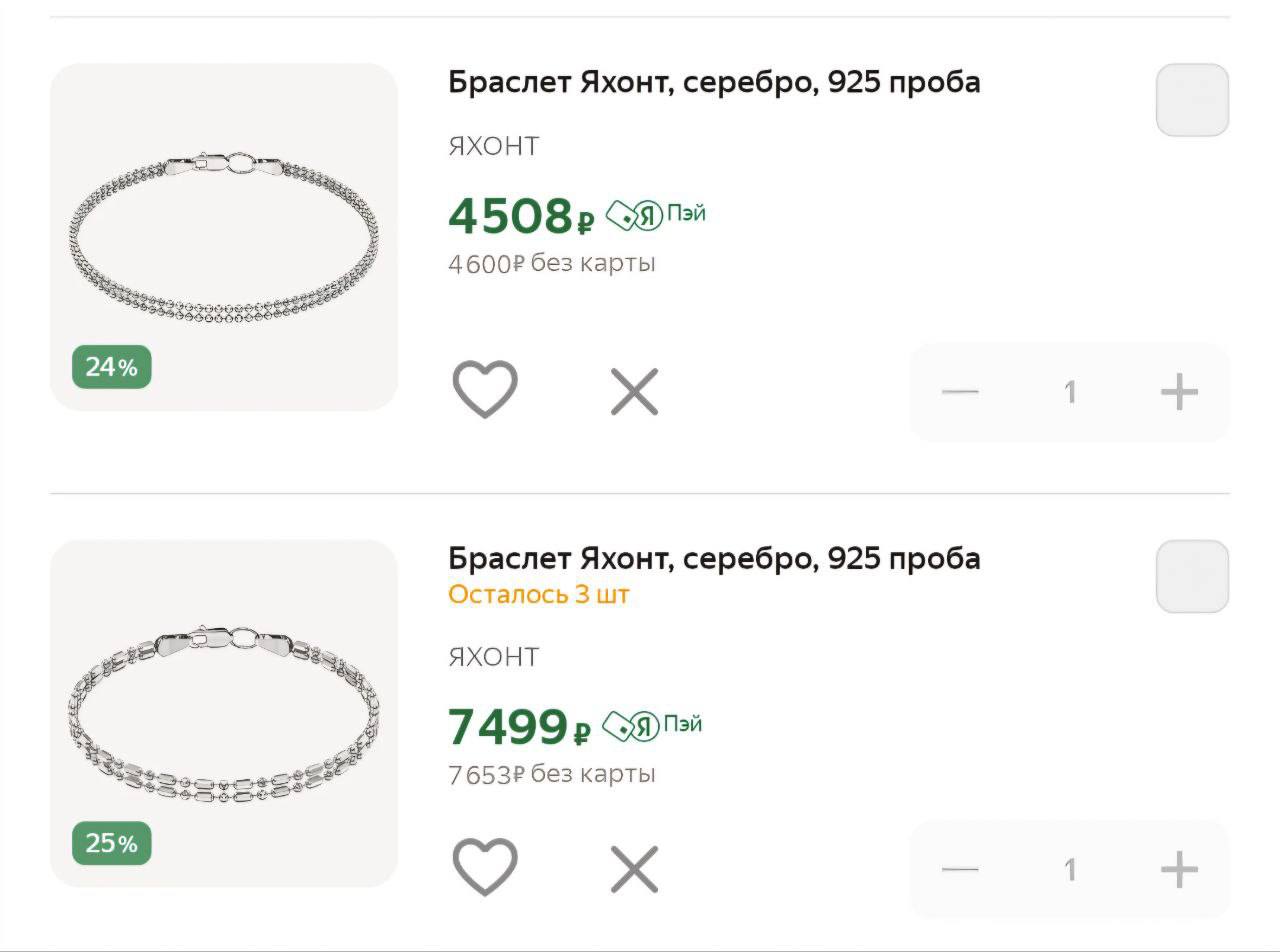Click the 24% discount badge

tap(111, 367)
